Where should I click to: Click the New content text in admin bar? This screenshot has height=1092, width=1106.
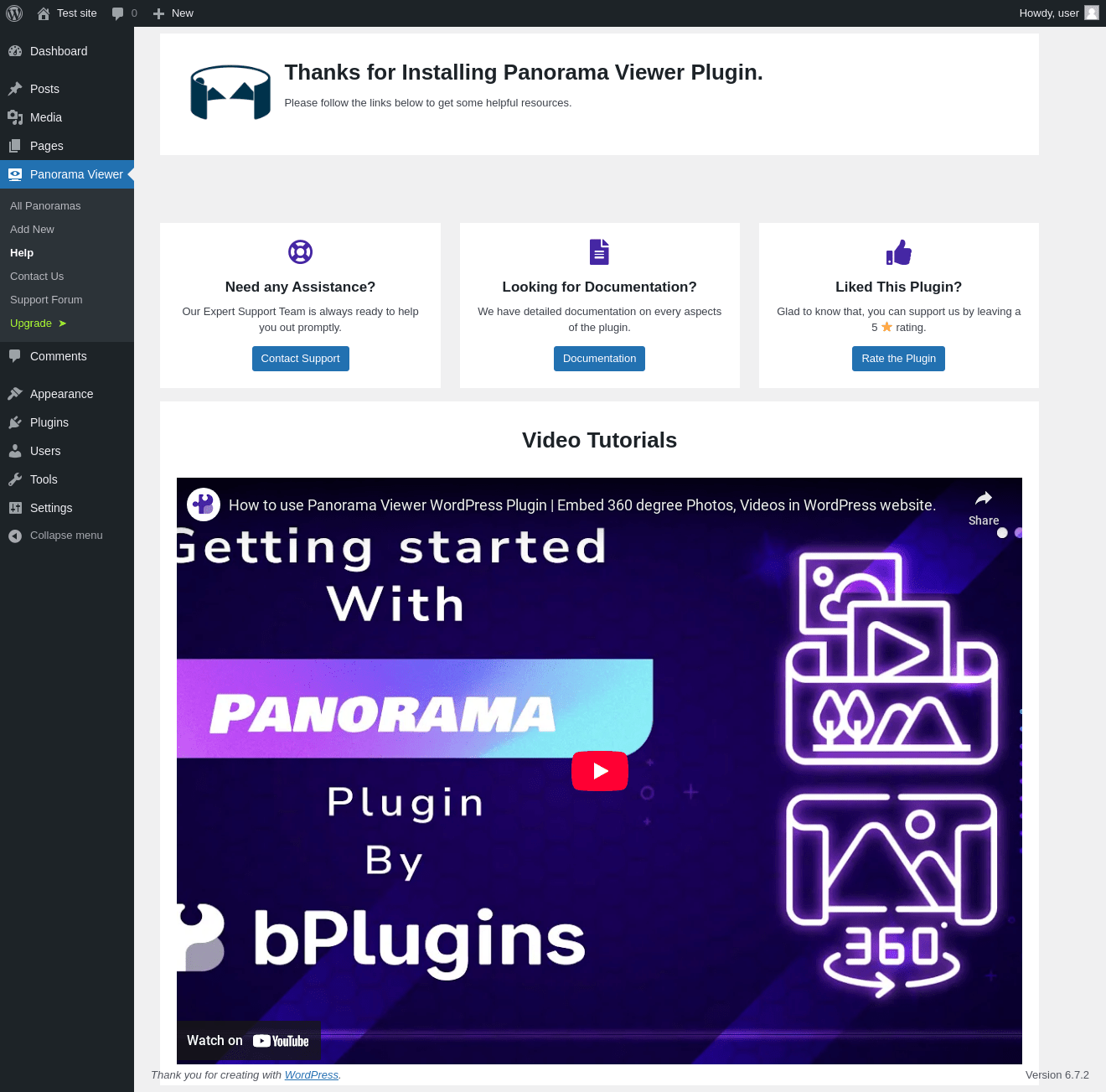[x=183, y=13]
